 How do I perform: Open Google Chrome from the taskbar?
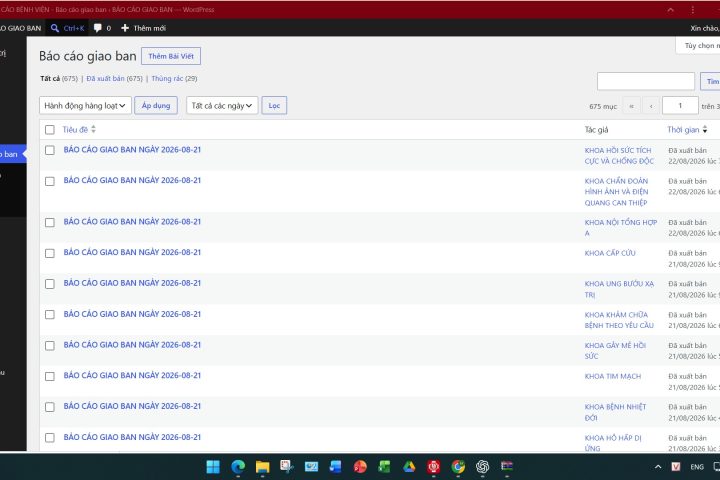coord(458,467)
